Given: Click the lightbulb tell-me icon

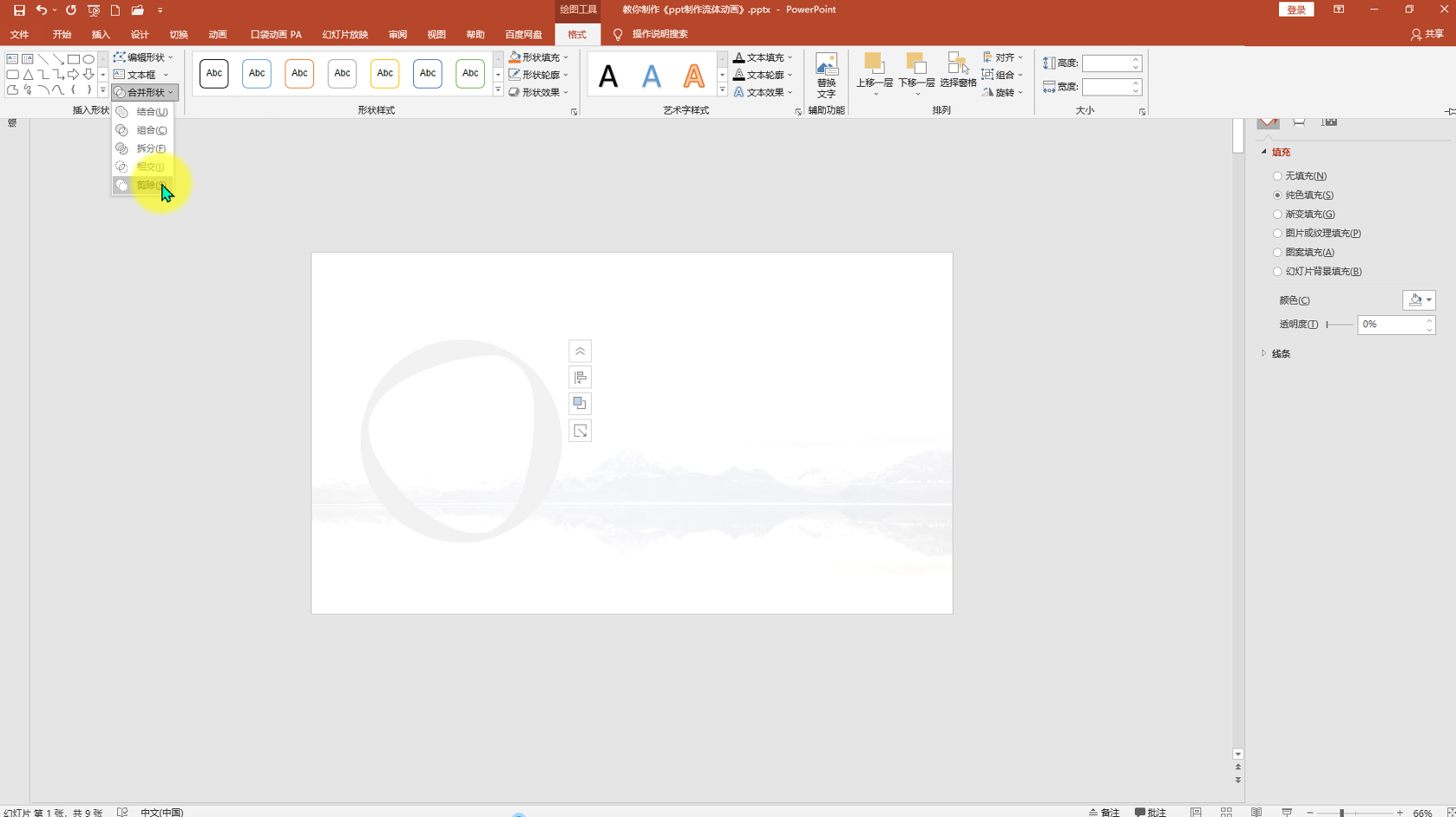Looking at the screenshot, I should (618, 35).
